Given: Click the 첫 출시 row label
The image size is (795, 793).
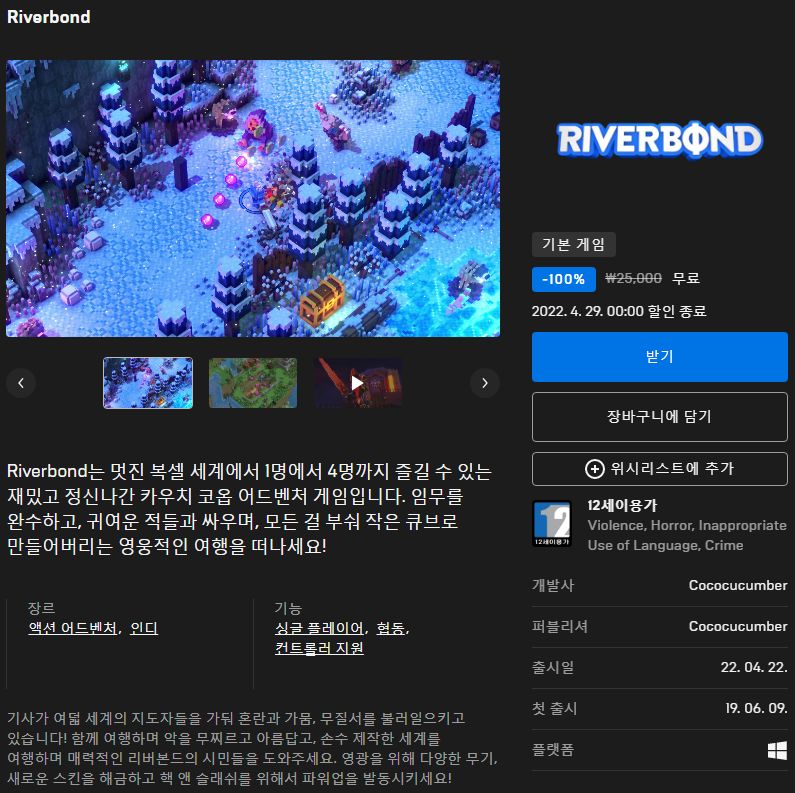Looking at the screenshot, I should coord(554,708).
